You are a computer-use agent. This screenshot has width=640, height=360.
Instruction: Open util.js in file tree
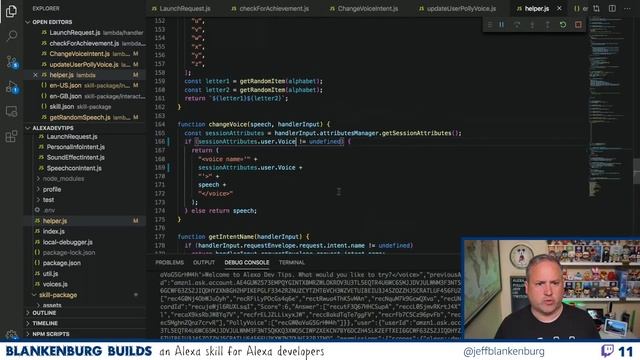point(50,274)
